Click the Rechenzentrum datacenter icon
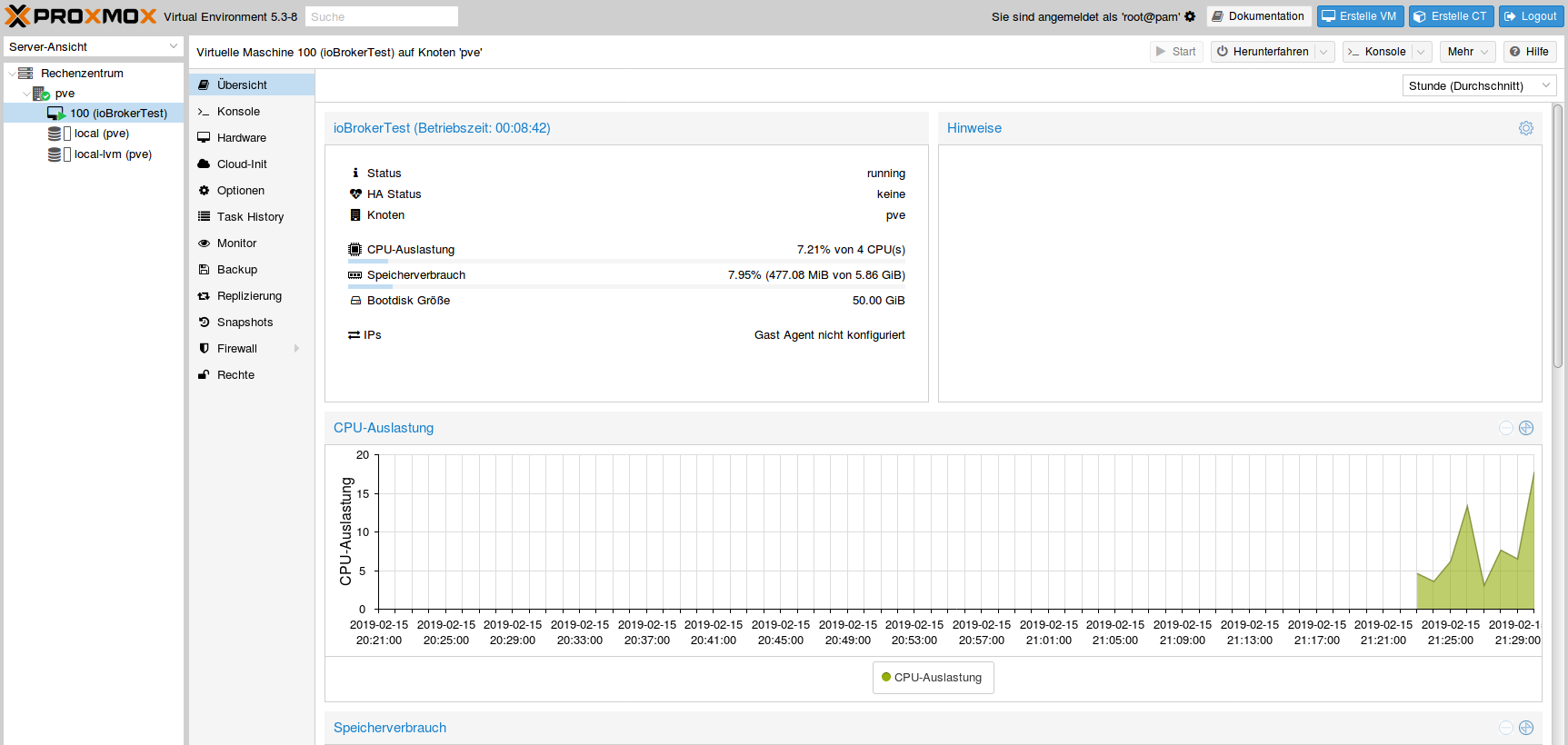This screenshot has height=745, width=1568. [x=25, y=74]
